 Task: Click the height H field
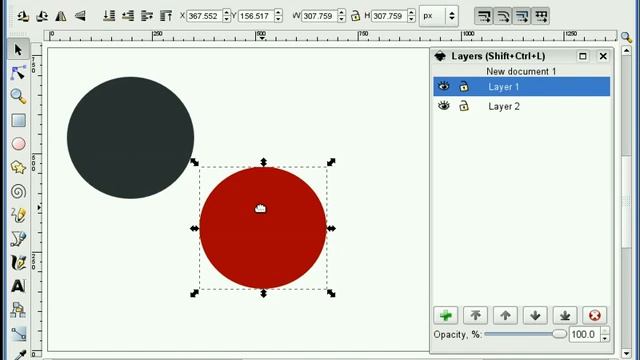390,16
